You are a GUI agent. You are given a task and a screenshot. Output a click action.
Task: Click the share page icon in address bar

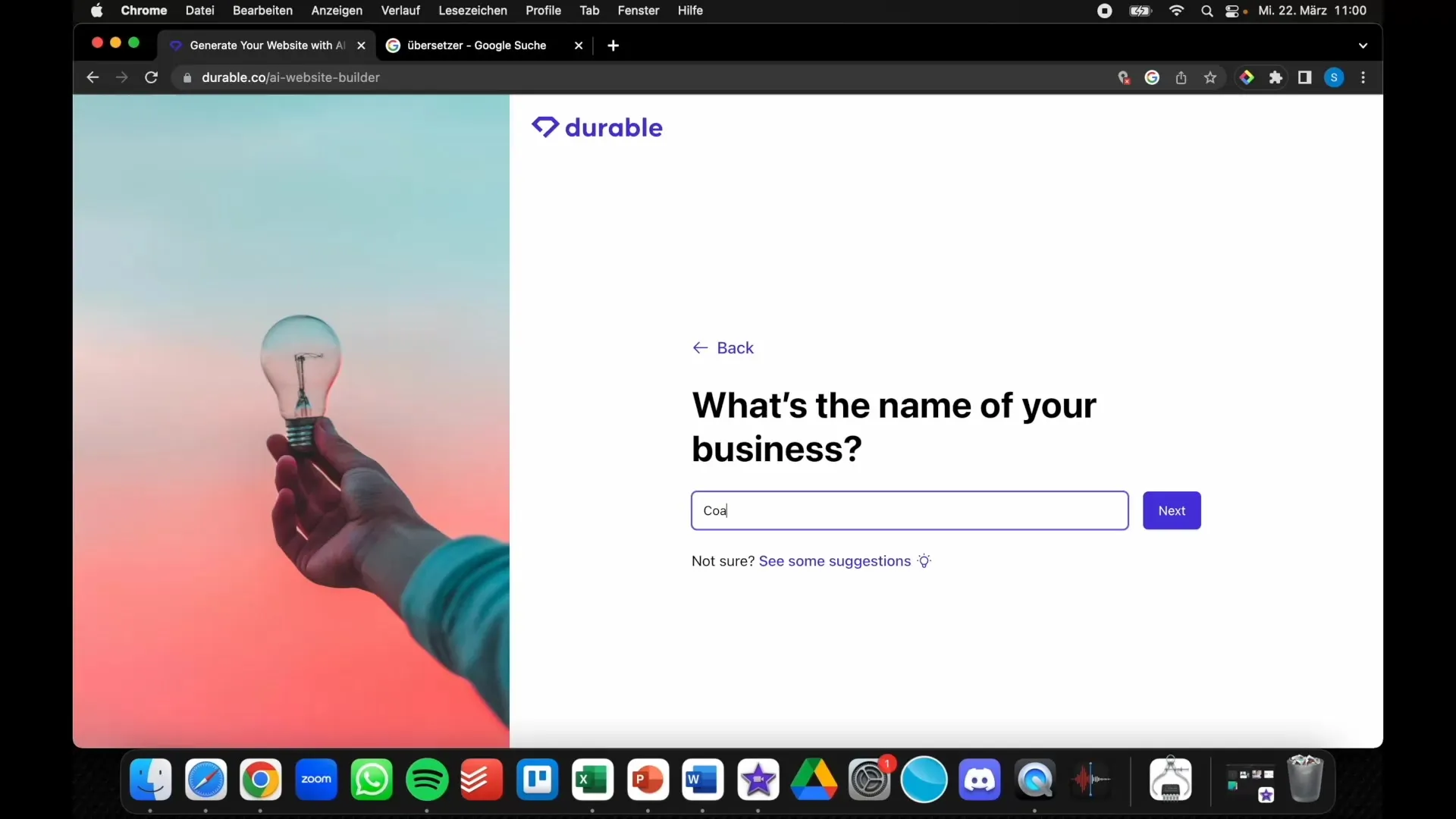1181,77
